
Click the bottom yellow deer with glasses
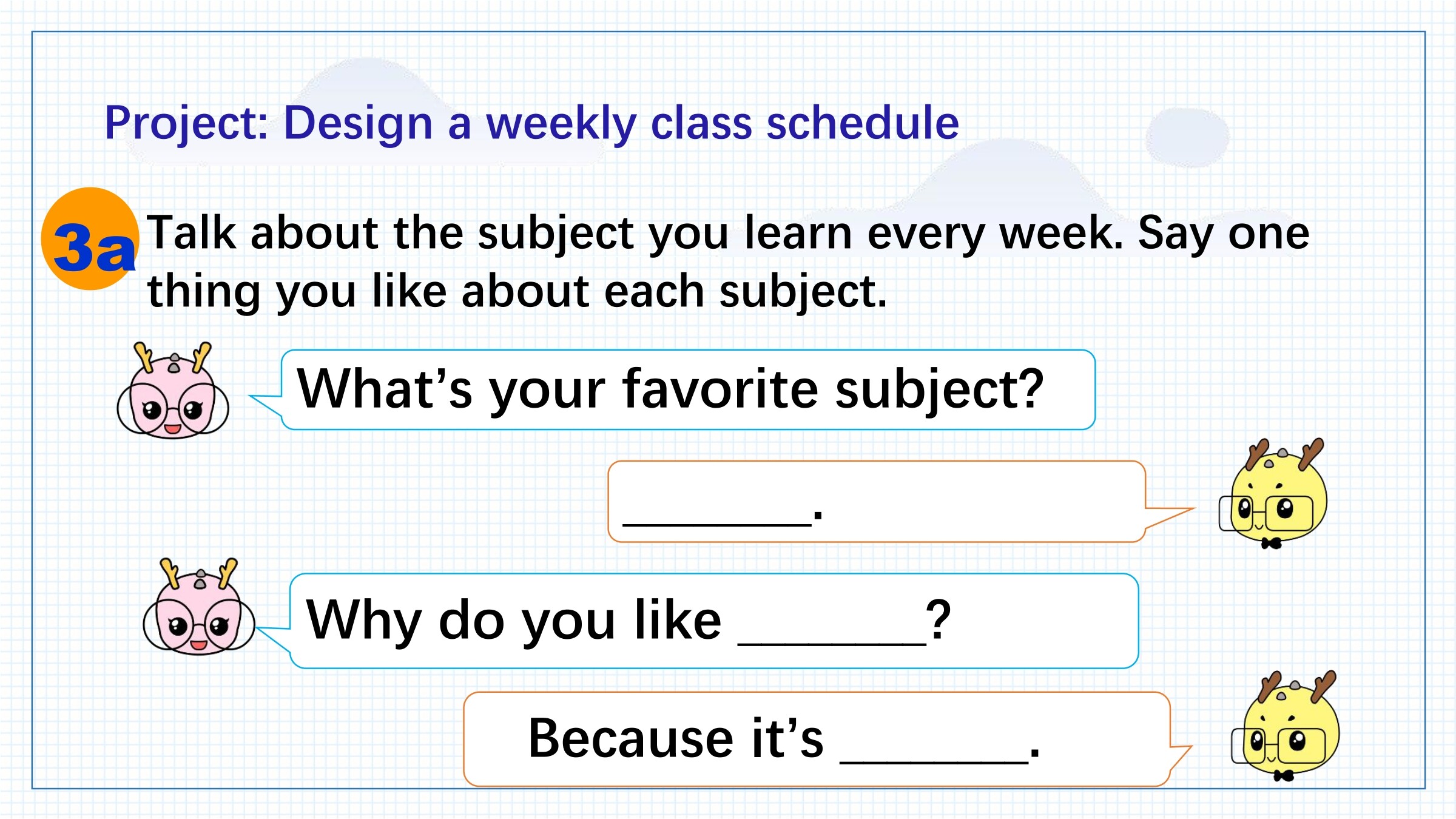pos(1286,726)
